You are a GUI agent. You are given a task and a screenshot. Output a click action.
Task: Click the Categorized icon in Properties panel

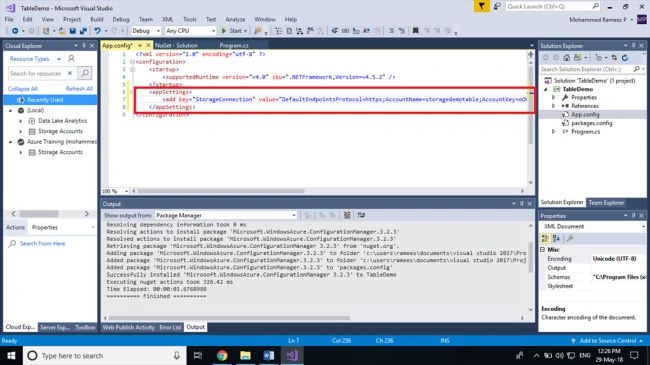coord(545,238)
